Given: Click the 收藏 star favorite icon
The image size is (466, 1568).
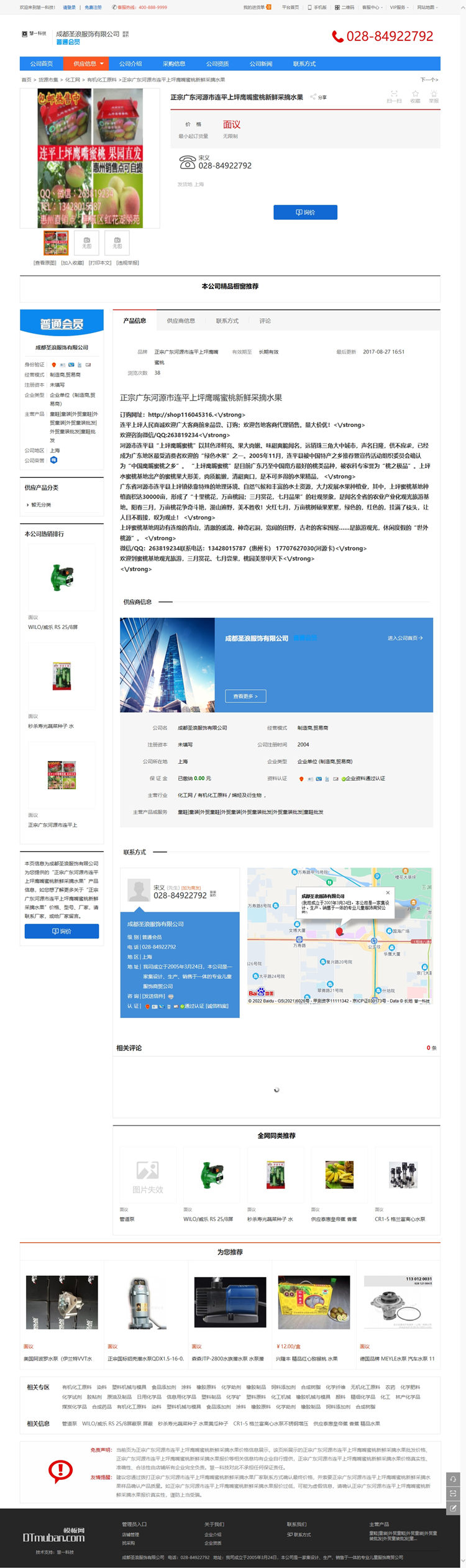Looking at the screenshot, I should point(415,93).
